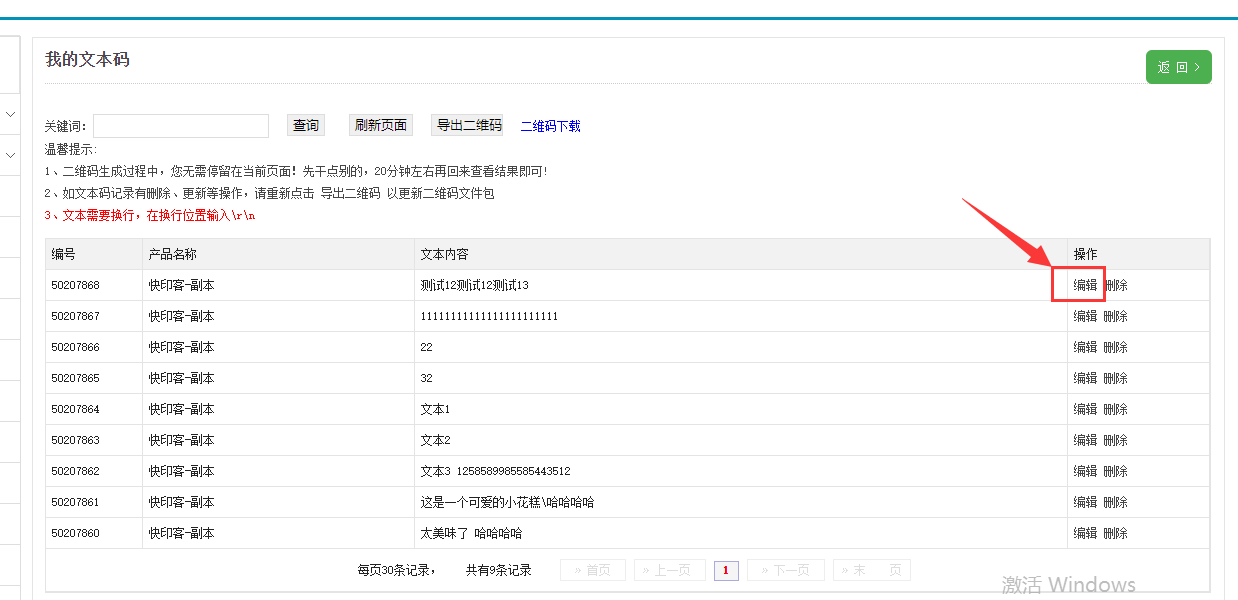Edit the row with text 1111111111
This screenshot has height=600, width=1238.
click(x=1085, y=316)
